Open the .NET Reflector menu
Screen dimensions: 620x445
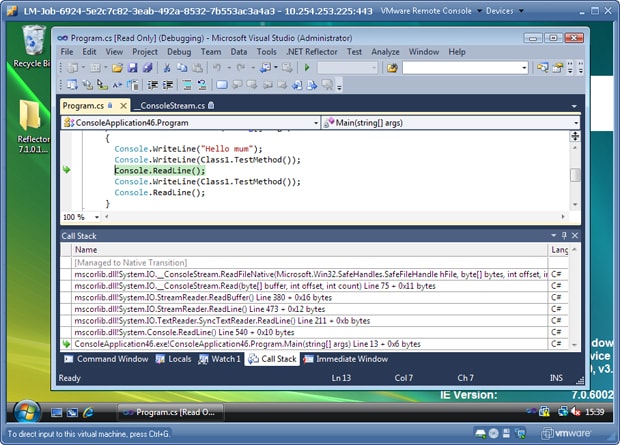[x=312, y=52]
